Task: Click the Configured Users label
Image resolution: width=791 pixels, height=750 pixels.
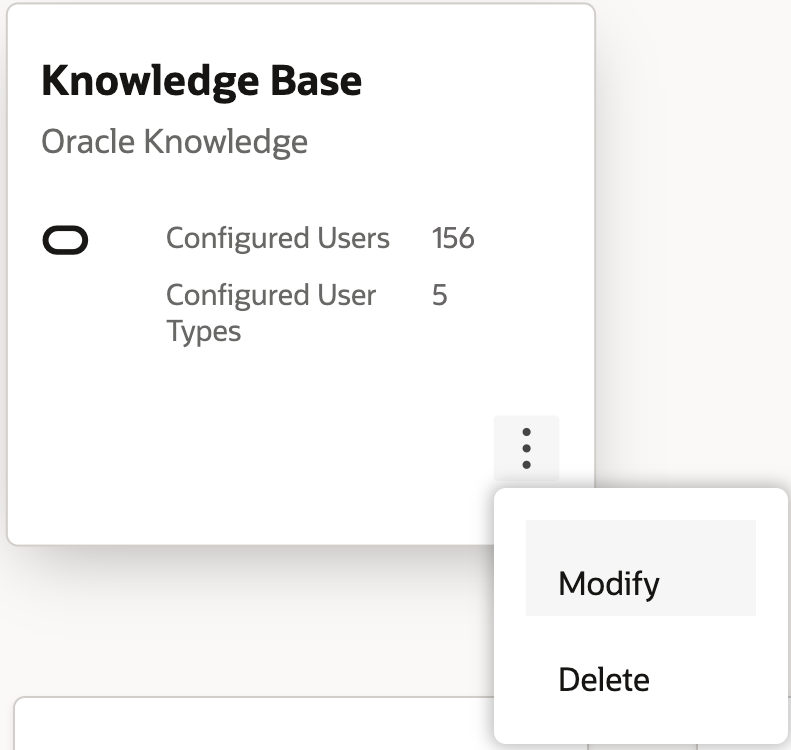Action: point(277,238)
